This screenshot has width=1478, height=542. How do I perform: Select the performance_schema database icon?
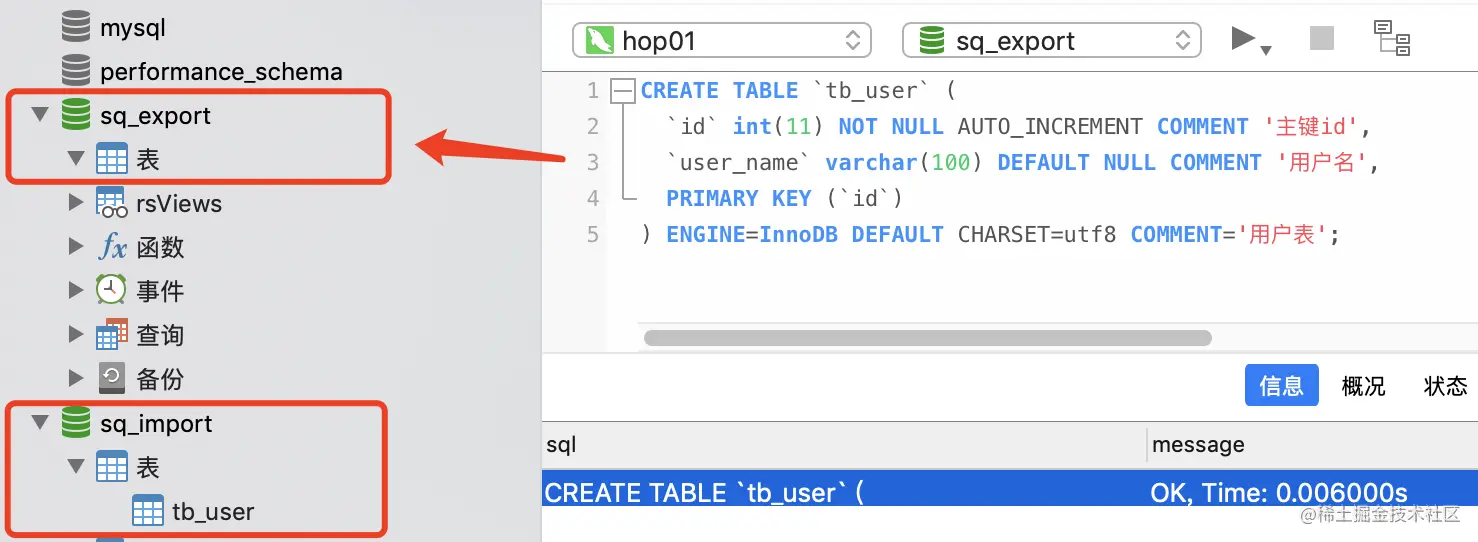click(x=75, y=71)
